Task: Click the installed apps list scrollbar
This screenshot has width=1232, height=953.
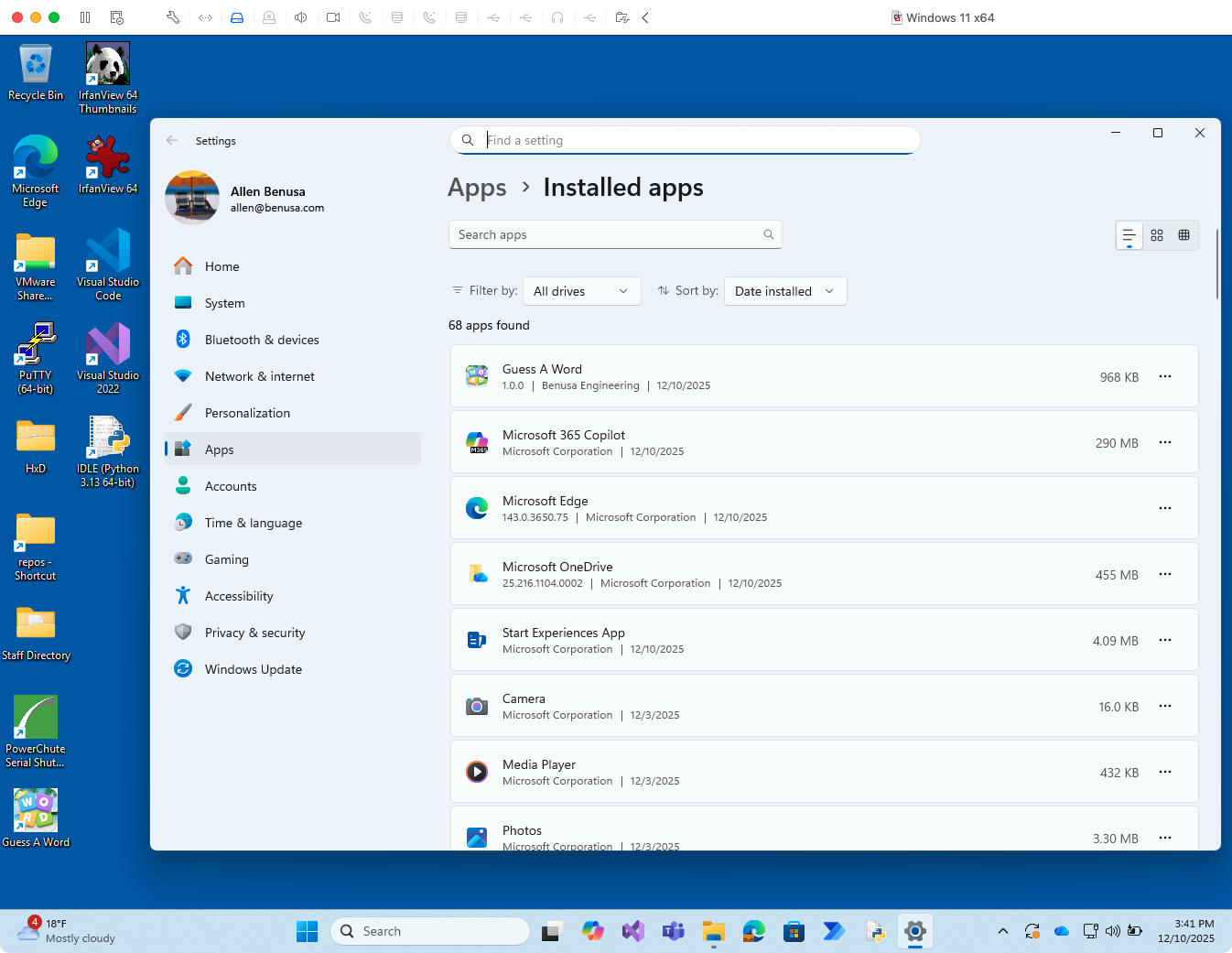Action: (x=1216, y=265)
